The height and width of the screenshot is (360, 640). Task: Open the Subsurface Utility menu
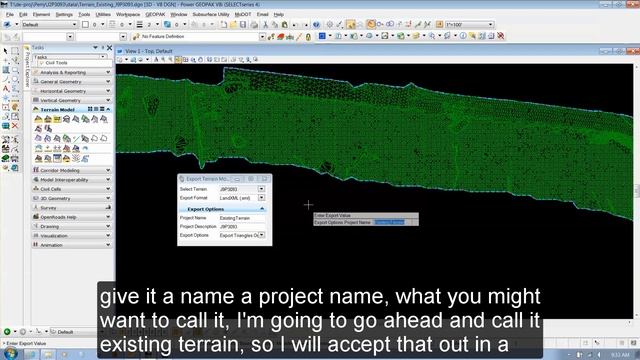tap(211, 14)
